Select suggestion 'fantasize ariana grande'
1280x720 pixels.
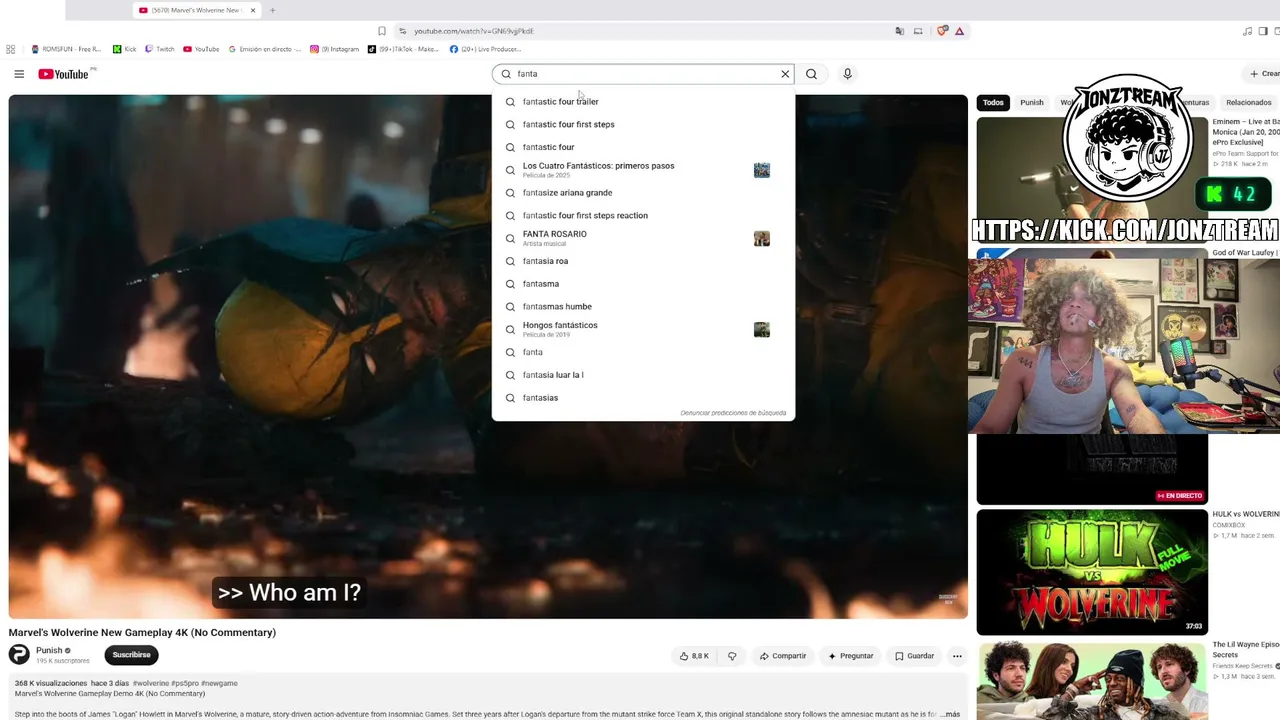click(x=643, y=193)
